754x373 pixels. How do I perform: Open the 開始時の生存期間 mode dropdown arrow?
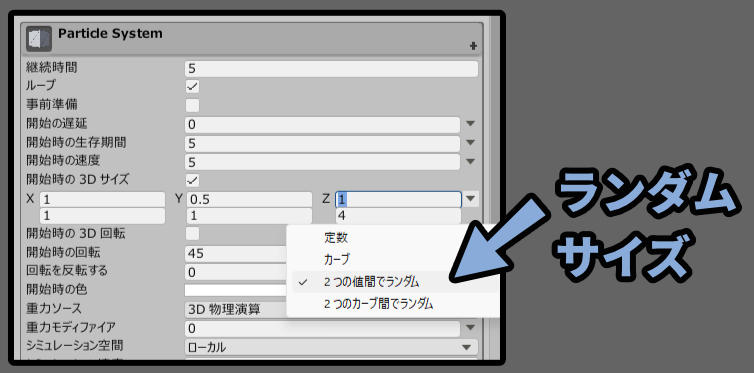[470, 143]
